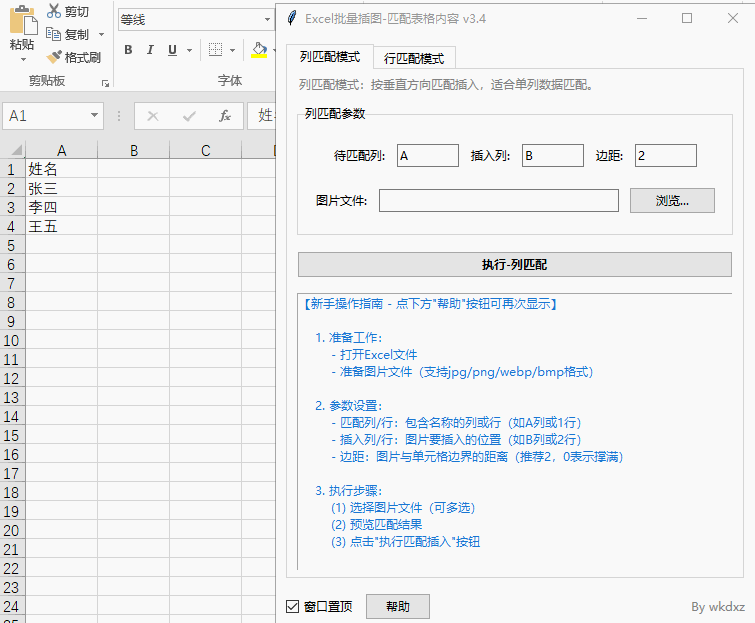Close the Excel批量插图 tool window
This screenshot has width=755, height=623.
[x=733, y=18]
